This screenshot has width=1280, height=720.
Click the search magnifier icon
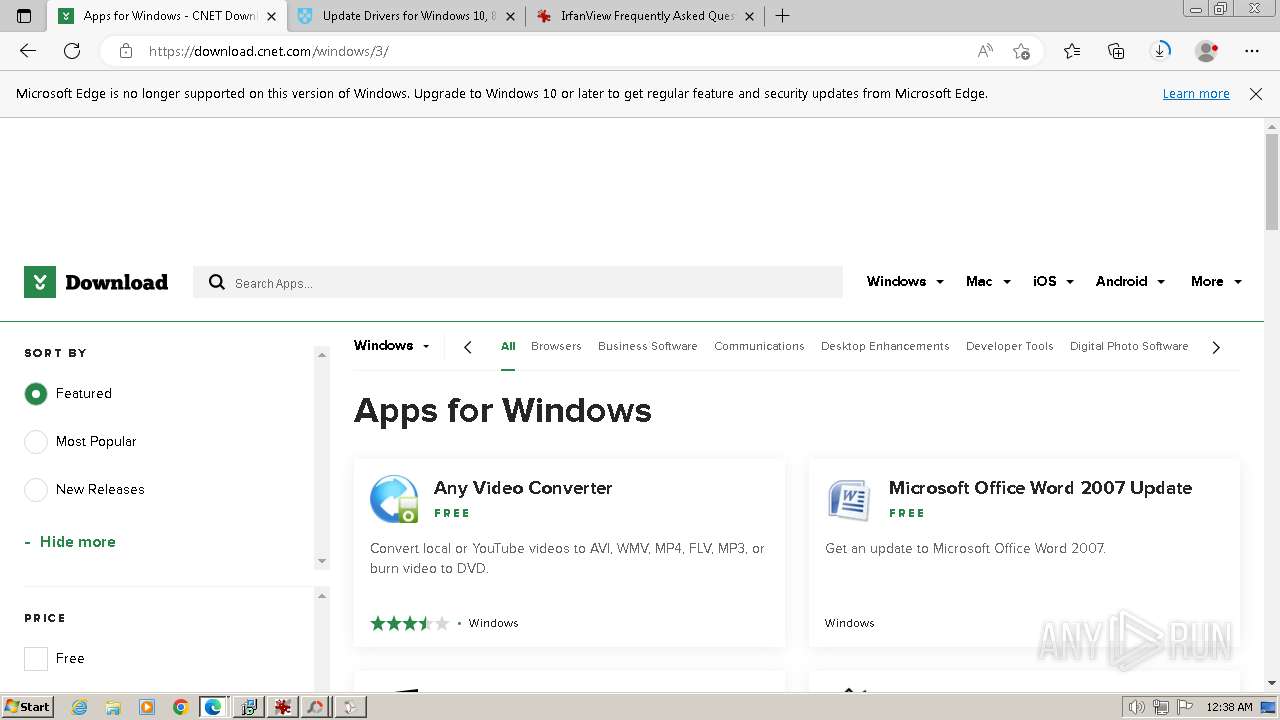coord(216,283)
